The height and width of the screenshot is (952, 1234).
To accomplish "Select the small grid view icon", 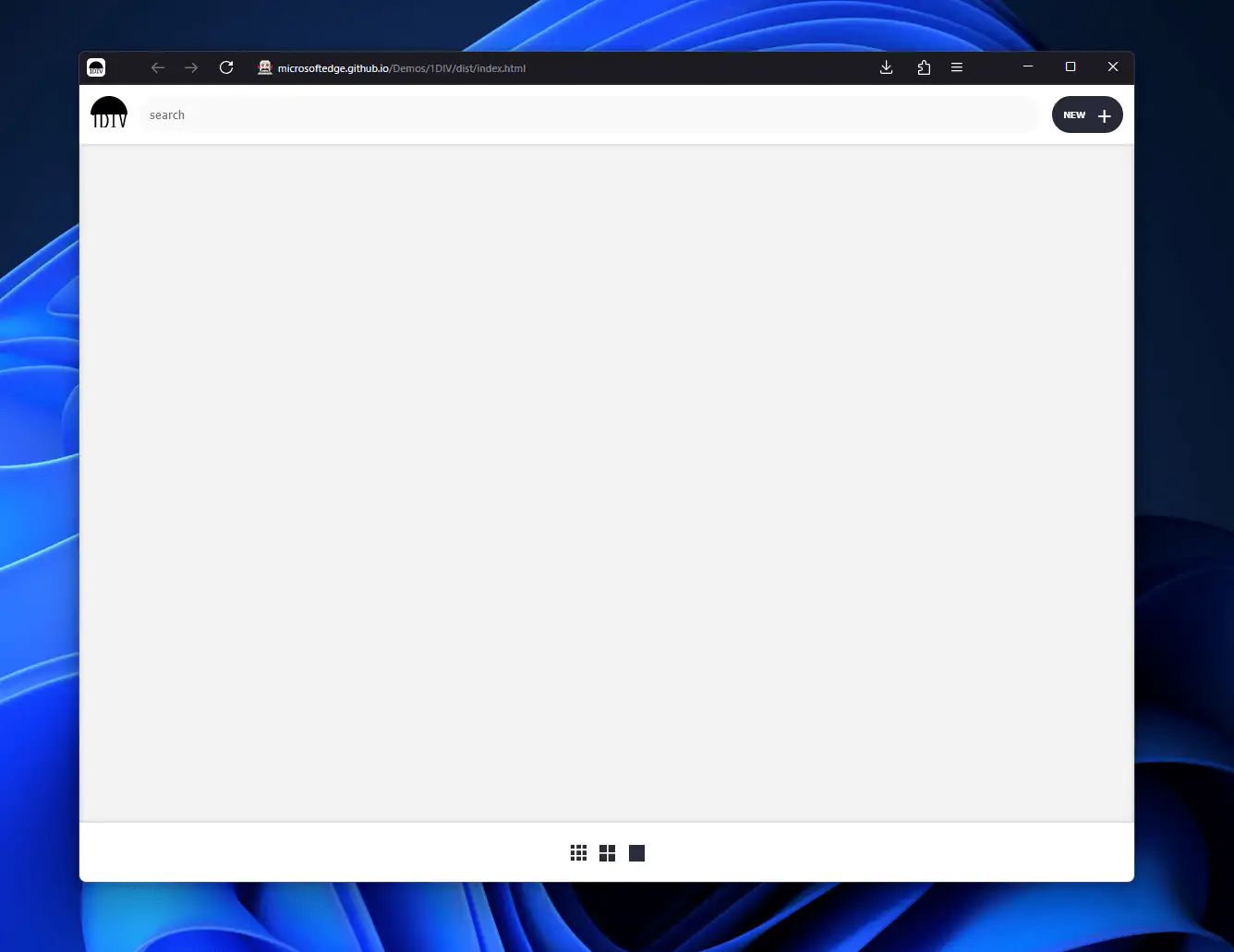I will [x=578, y=852].
